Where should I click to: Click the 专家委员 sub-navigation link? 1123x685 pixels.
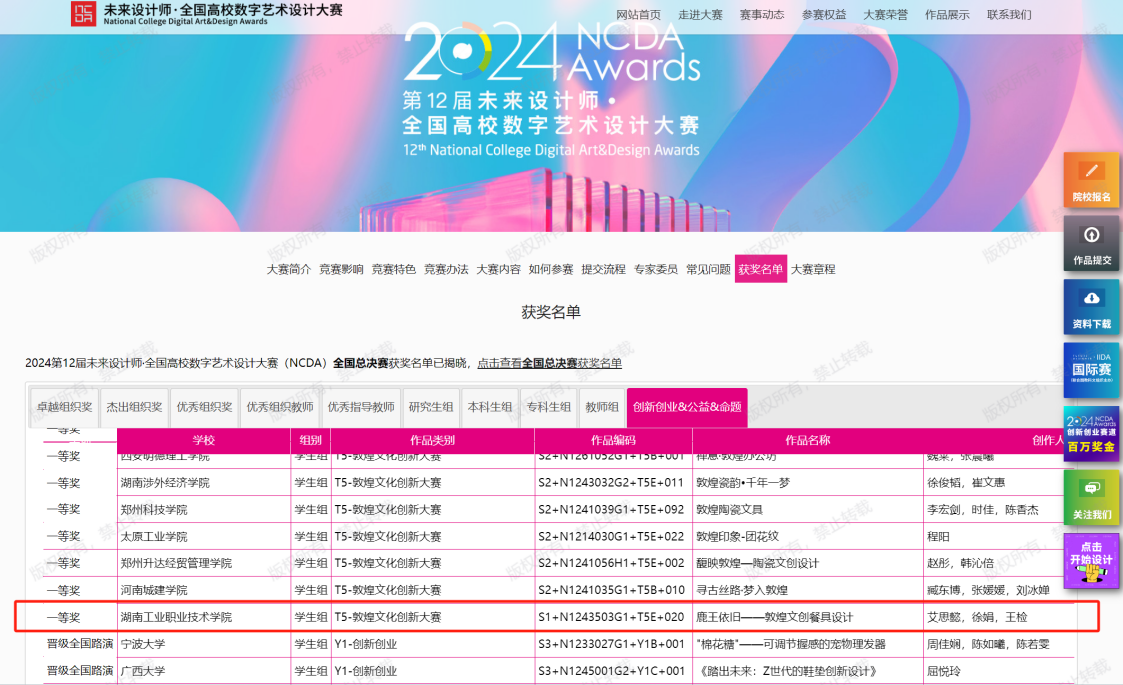coord(656,269)
